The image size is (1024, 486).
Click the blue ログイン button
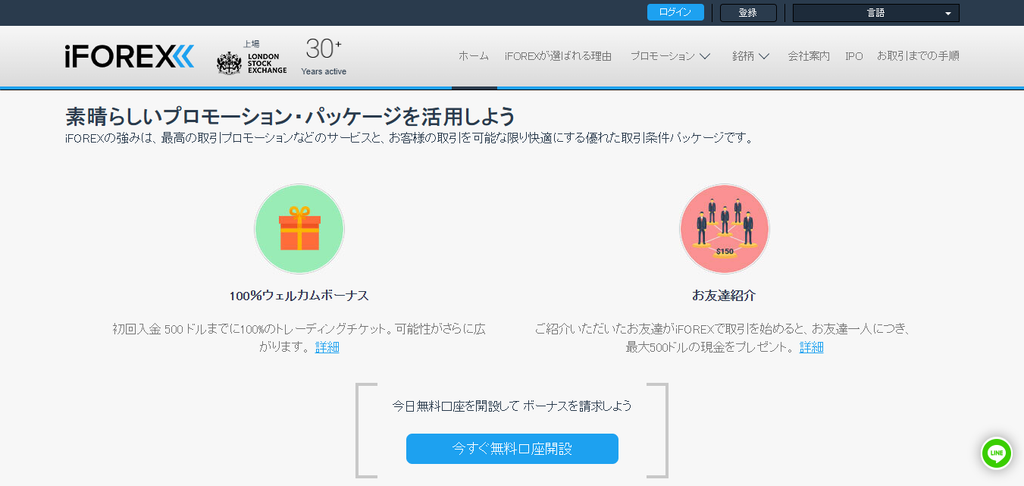click(675, 12)
